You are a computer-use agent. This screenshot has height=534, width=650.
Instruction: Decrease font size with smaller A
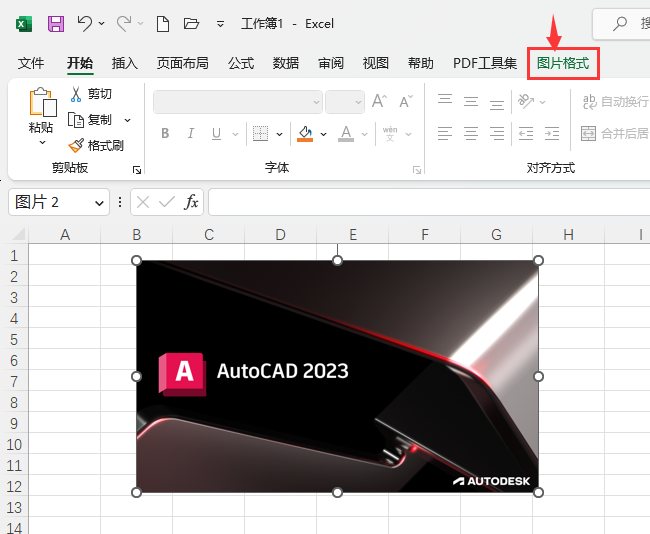coord(406,101)
